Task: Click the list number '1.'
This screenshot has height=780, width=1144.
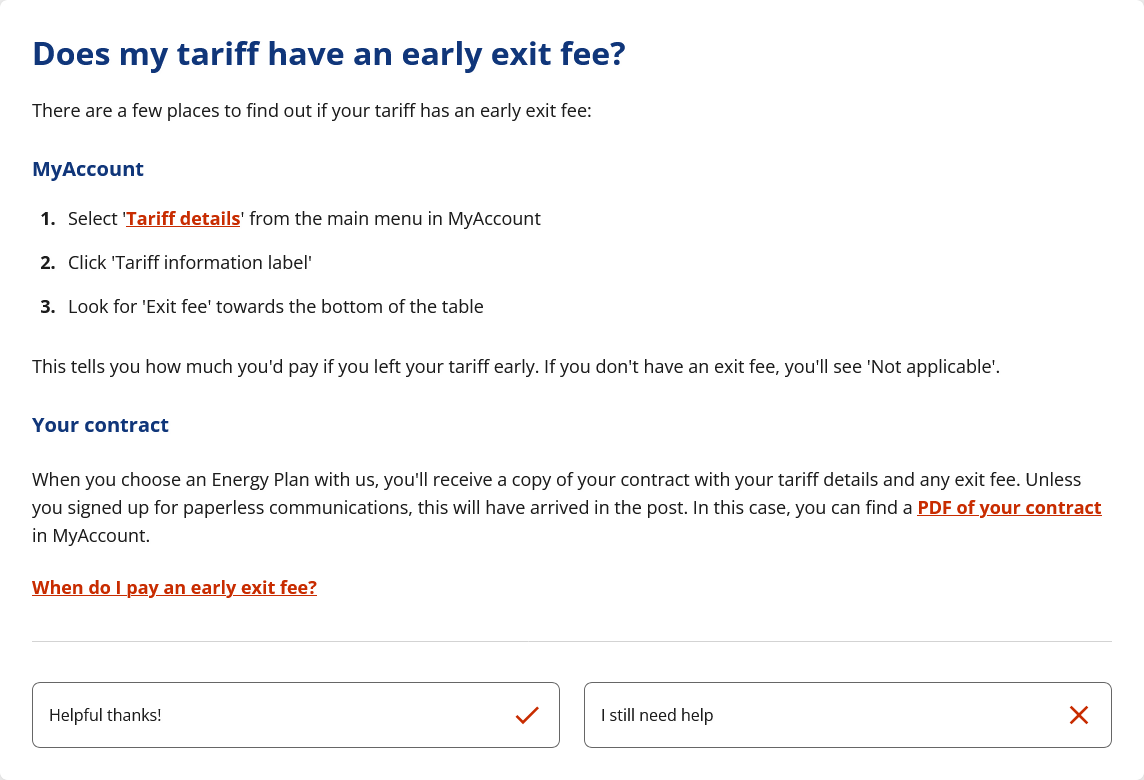Action: pos(48,218)
